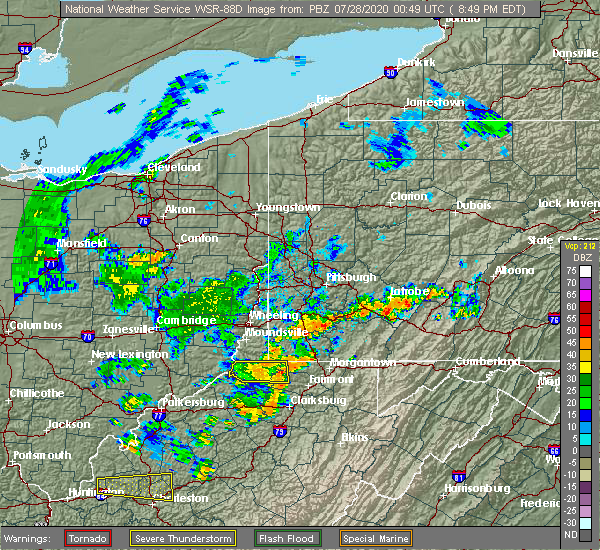The width and height of the screenshot is (600, 550).
Task: Click the 75 DBZ white swatch
Action: [585, 271]
